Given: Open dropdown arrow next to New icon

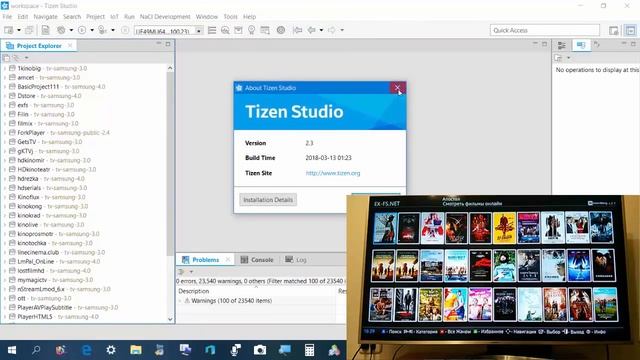Looking at the screenshot, I should coord(19,30).
